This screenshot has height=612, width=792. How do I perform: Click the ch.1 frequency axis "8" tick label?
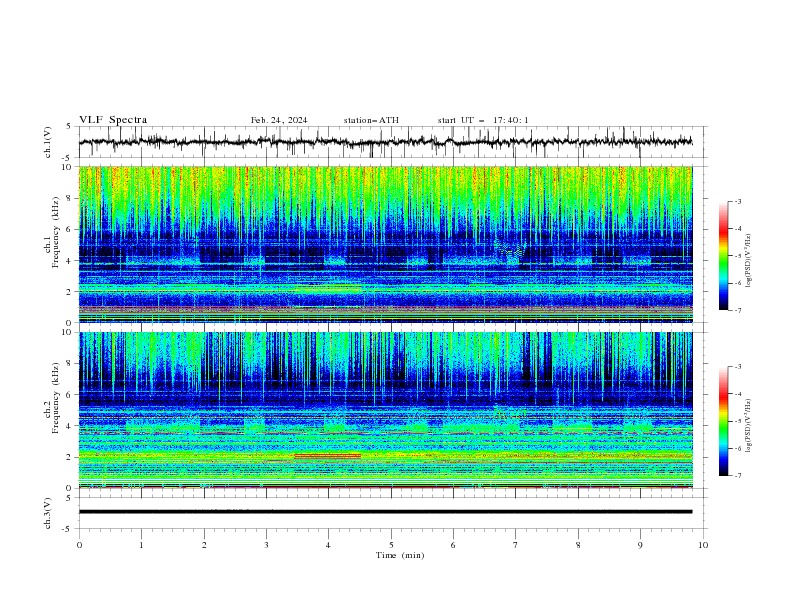(70, 198)
